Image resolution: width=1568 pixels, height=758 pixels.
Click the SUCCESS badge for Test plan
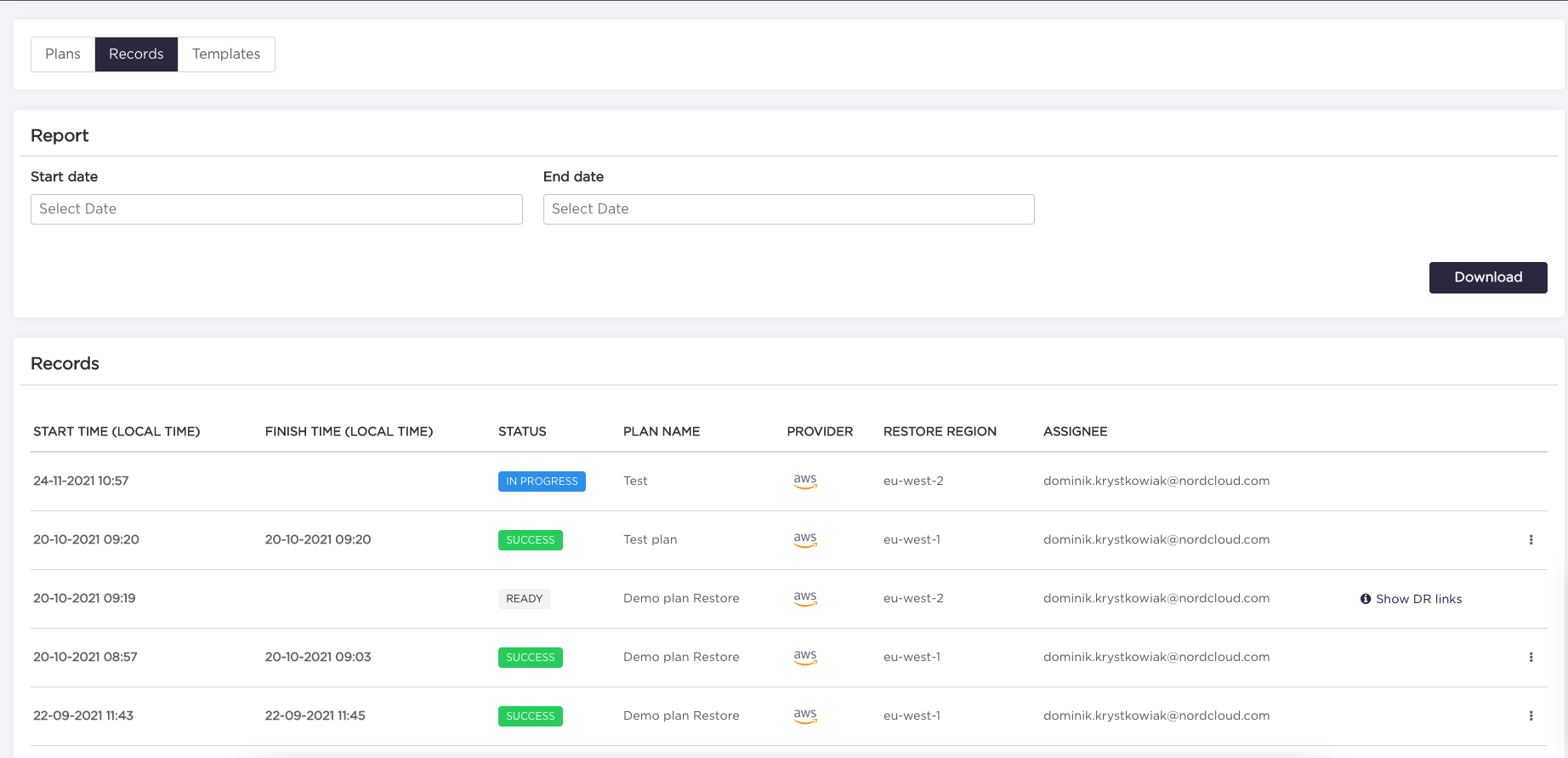530,540
